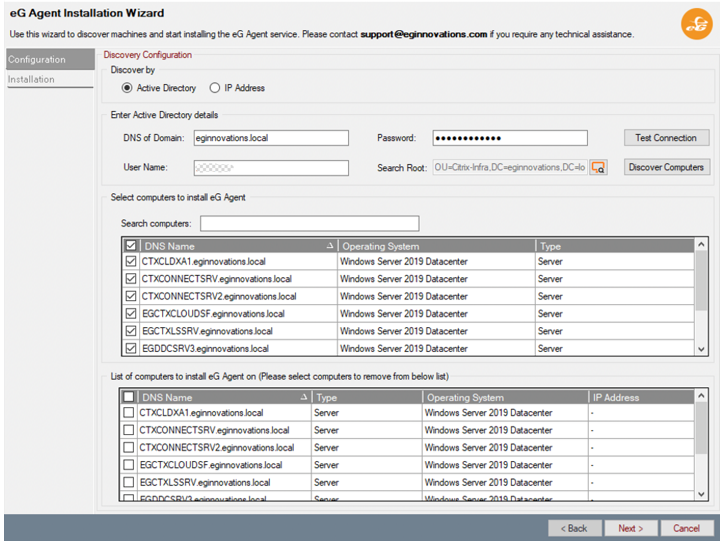721x541 pixels.
Task: Click the Search Root browse icon
Action: click(598, 167)
